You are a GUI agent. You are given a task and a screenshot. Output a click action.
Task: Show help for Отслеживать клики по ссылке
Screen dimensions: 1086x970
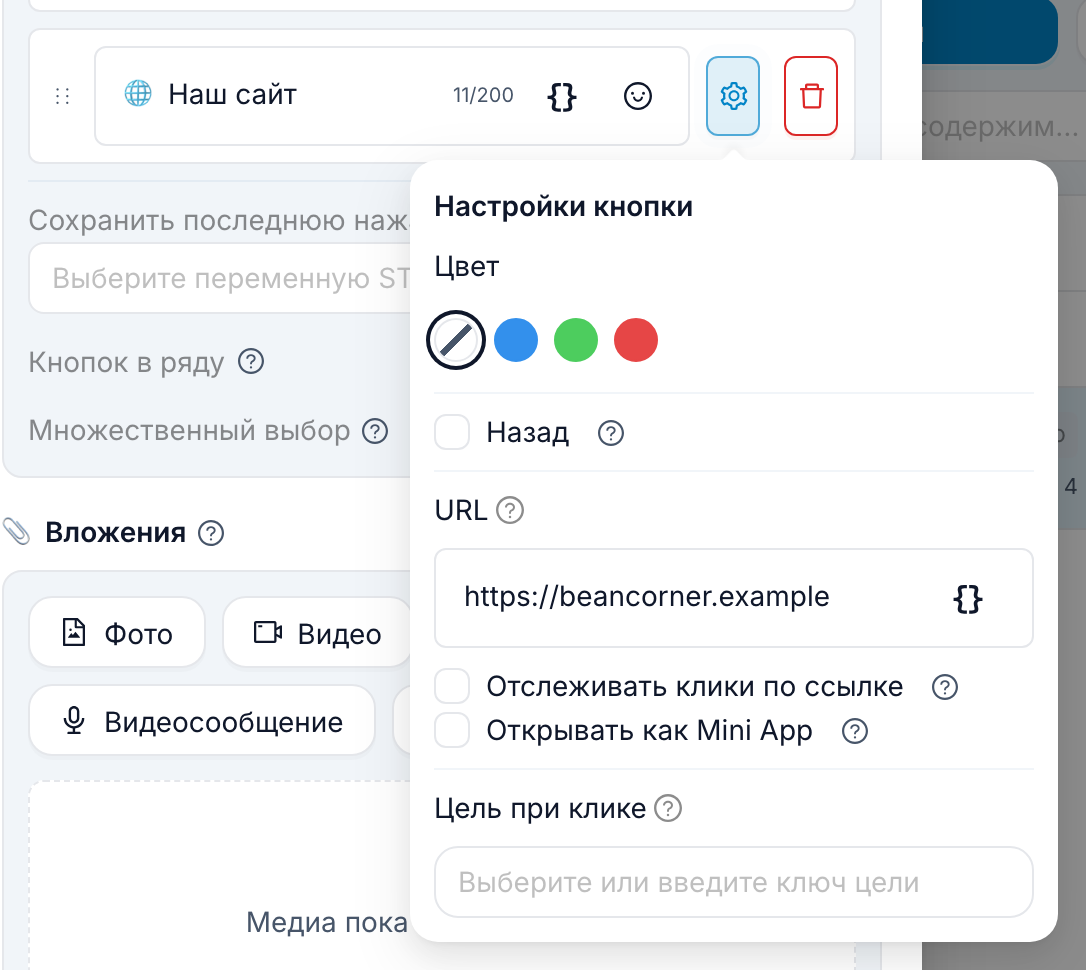945,688
